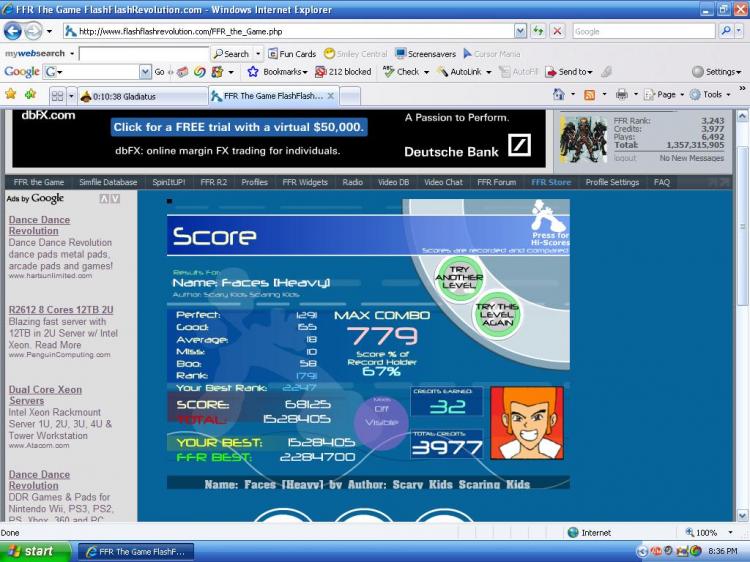Close the FFR The Game tab
The image size is (750, 562).
[331, 96]
